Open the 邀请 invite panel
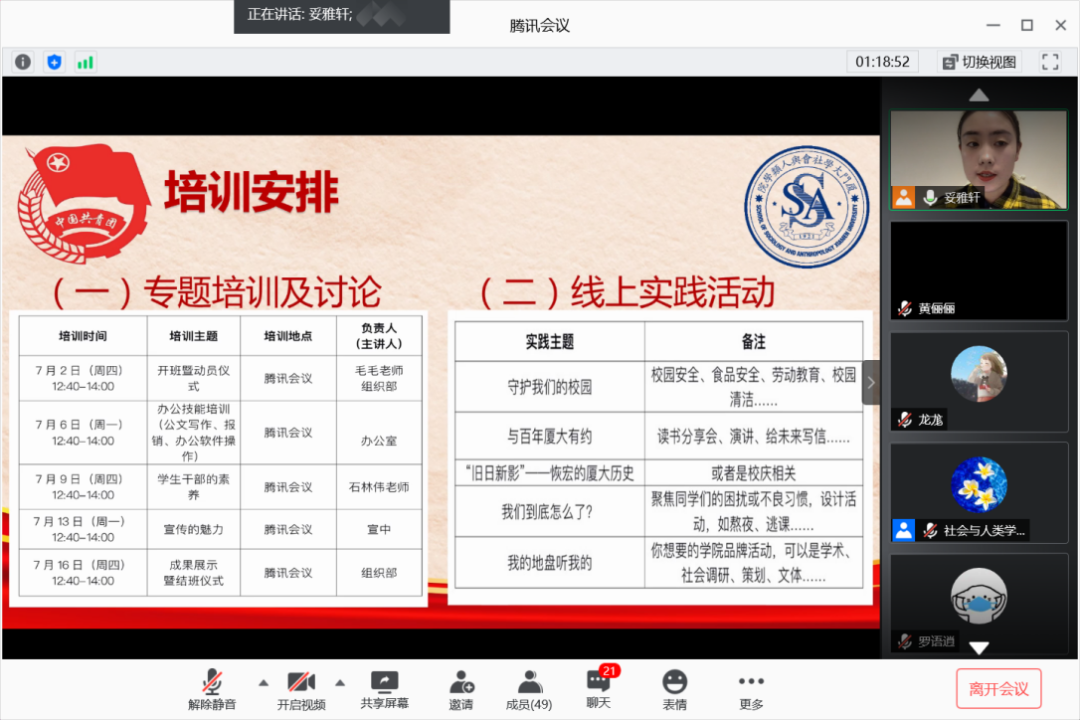Viewport: 1080px width, 720px height. click(x=461, y=690)
